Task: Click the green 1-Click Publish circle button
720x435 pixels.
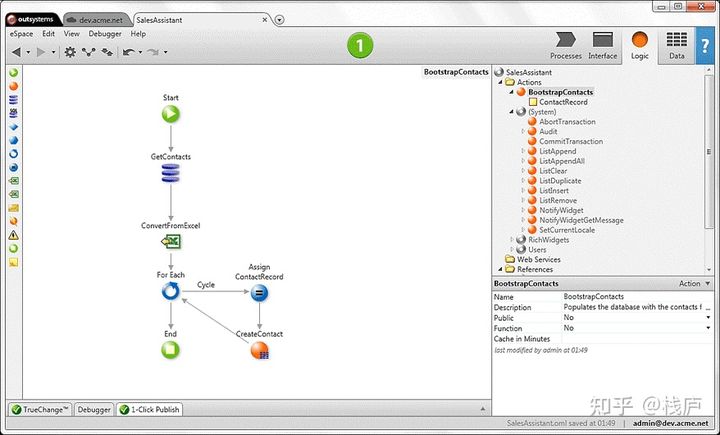Action: point(360,45)
